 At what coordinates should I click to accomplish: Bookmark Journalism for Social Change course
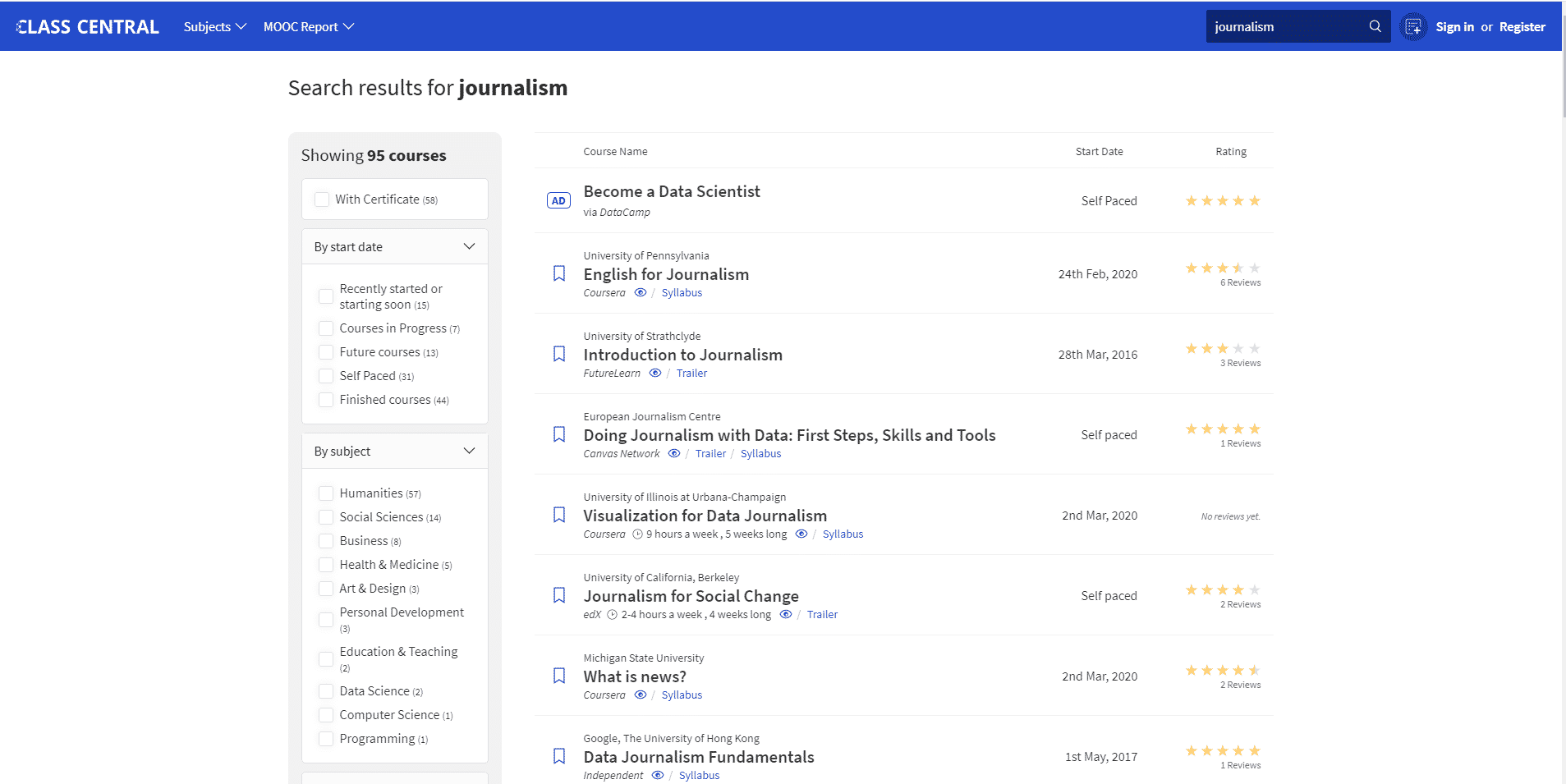coord(559,595)
